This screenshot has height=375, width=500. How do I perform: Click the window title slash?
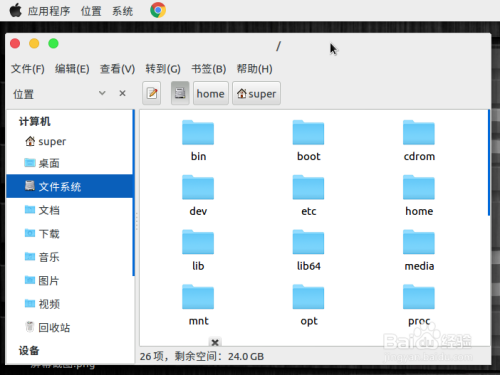coord(278,46)
